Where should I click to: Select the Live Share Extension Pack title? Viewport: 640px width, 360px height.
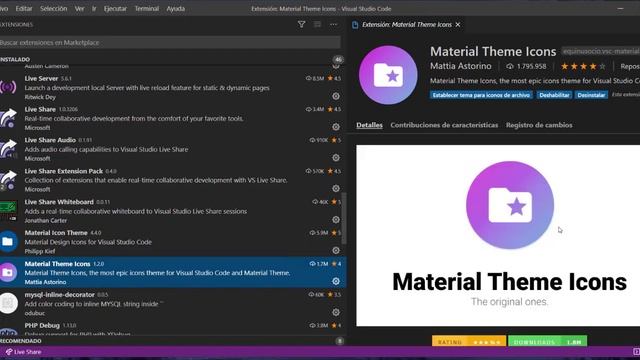pyautogui.click(x=64, y=171)
